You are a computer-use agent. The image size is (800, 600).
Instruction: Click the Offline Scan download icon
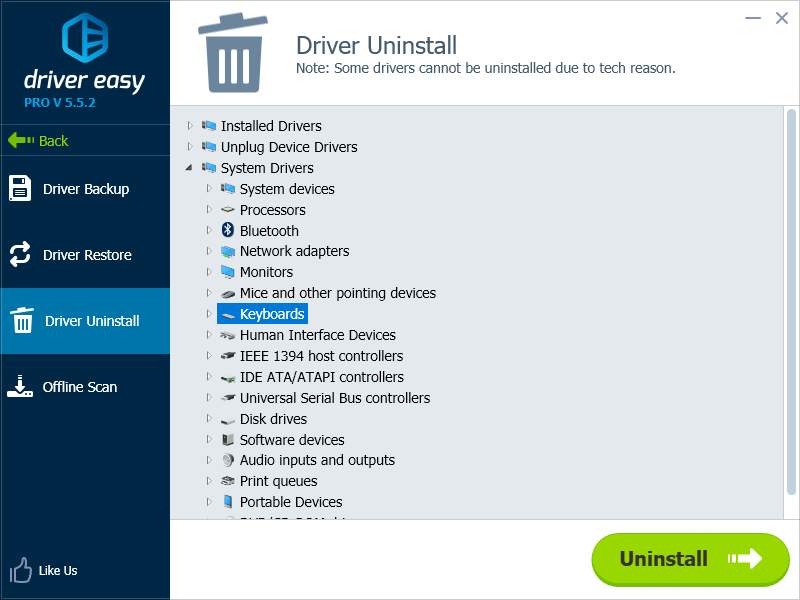23,386
